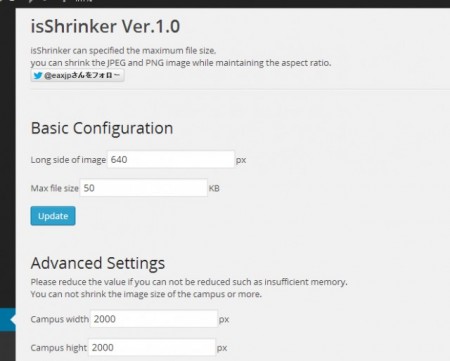Click into the Campus hight input field
This screenshot has height=361, width=450.
(152, 347)
